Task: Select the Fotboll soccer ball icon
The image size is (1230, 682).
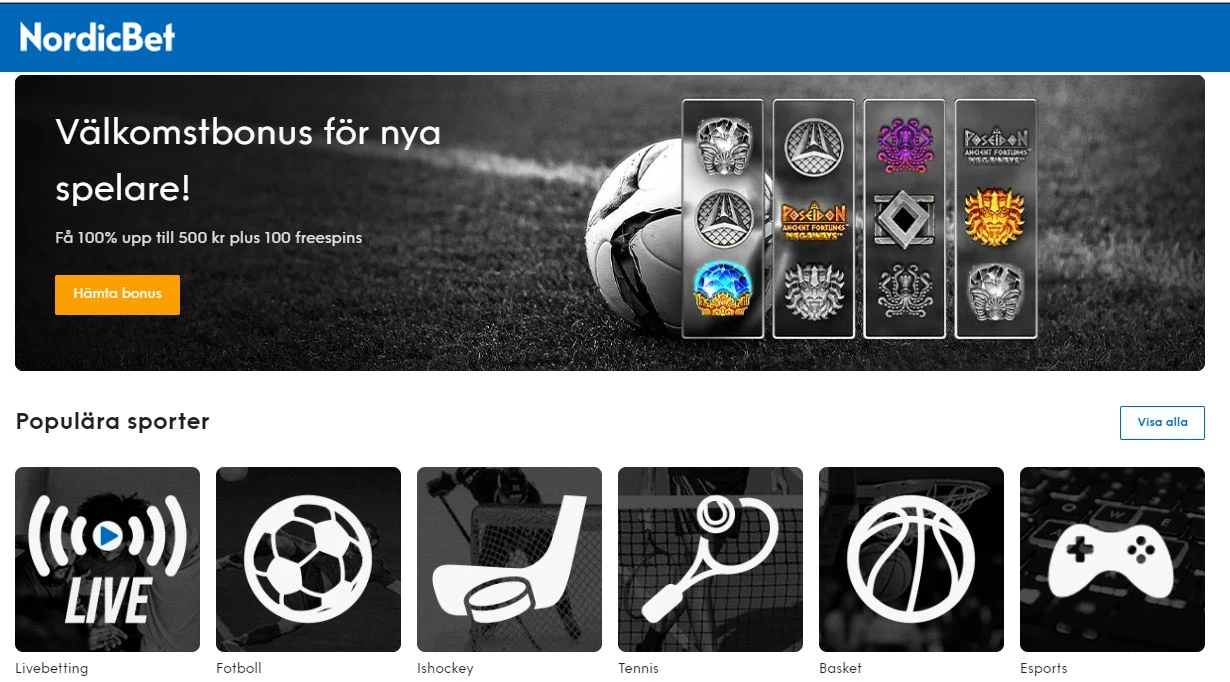Action: 308,559
